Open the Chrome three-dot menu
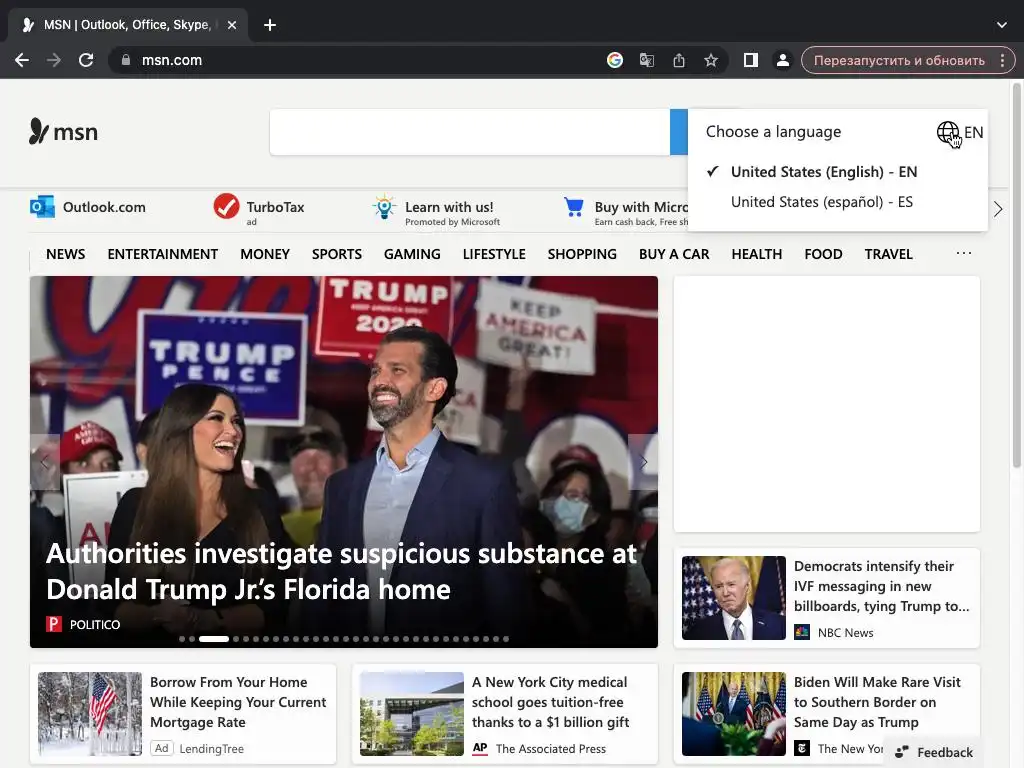This screenshot has width=1024, height=768. pos(1002,60)
